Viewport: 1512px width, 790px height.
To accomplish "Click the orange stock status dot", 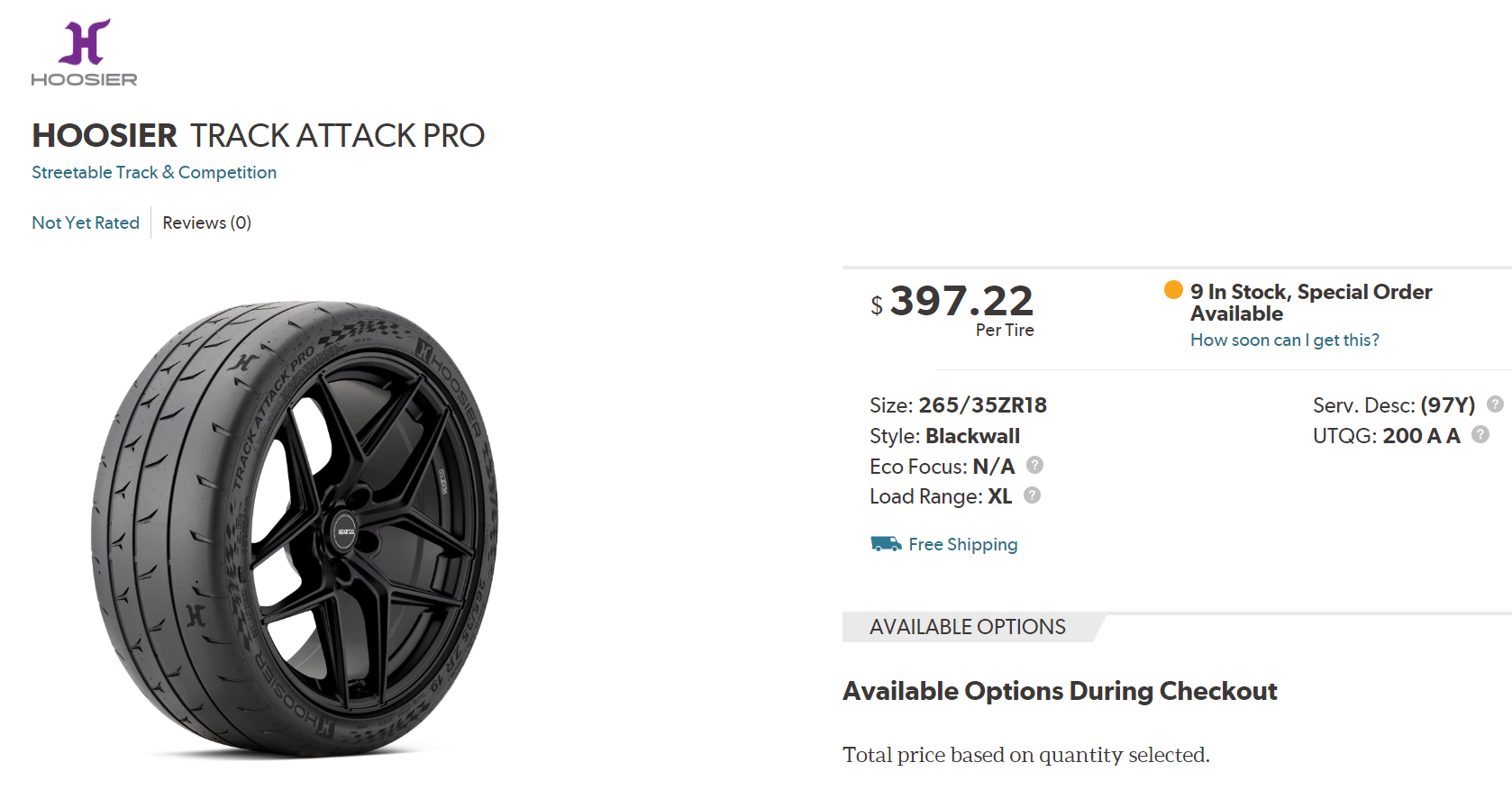I will coord(1173,290).
